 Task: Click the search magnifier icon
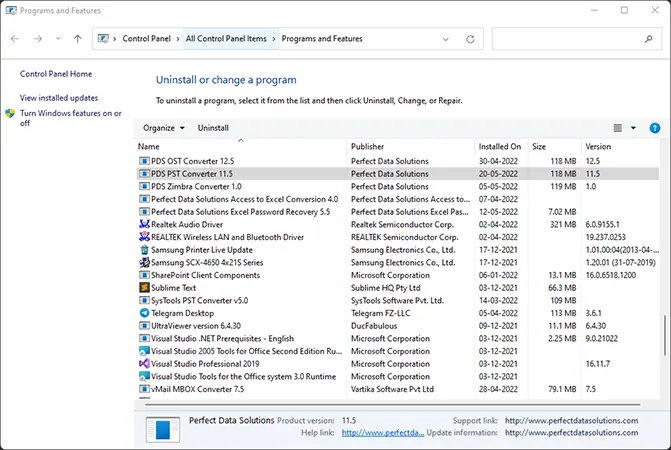tap(648, 39)
